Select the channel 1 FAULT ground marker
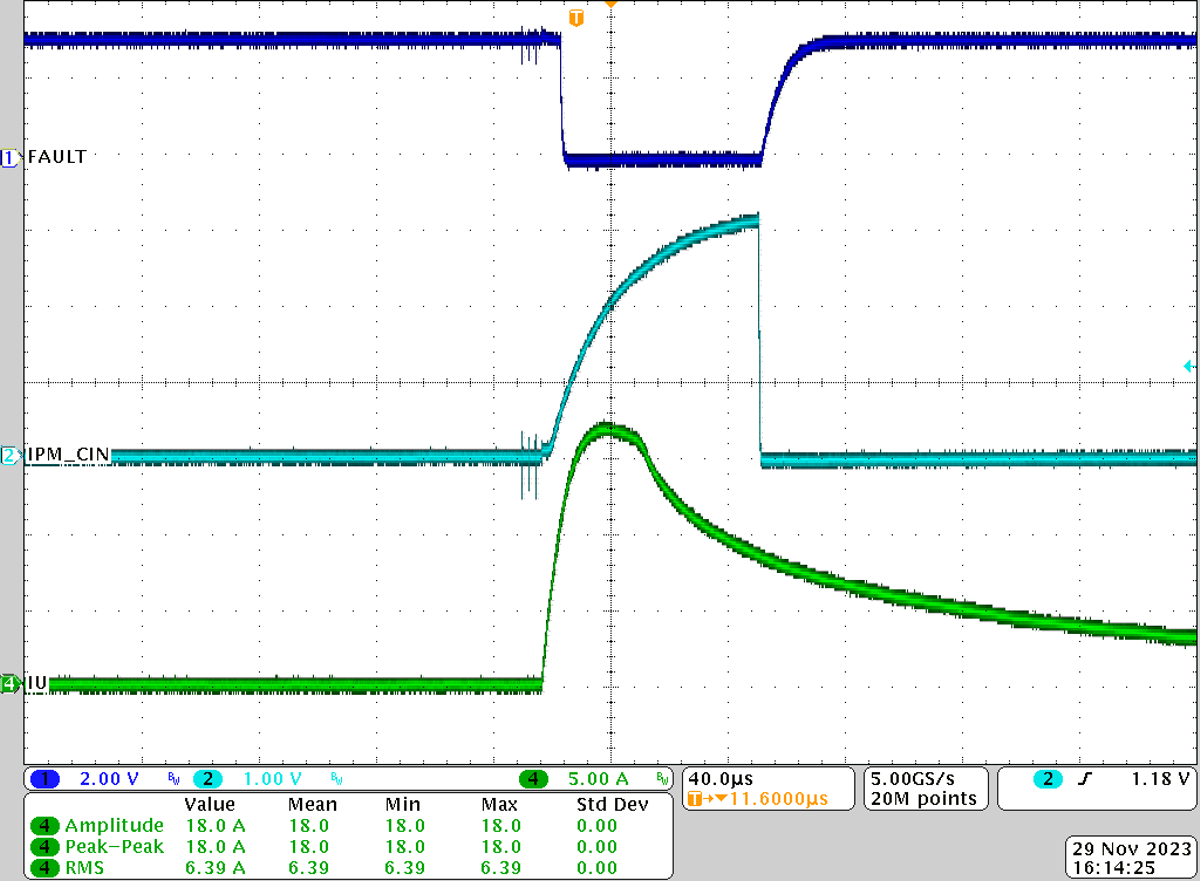Viewport: 1200px width, 881px height. (10, 157)
